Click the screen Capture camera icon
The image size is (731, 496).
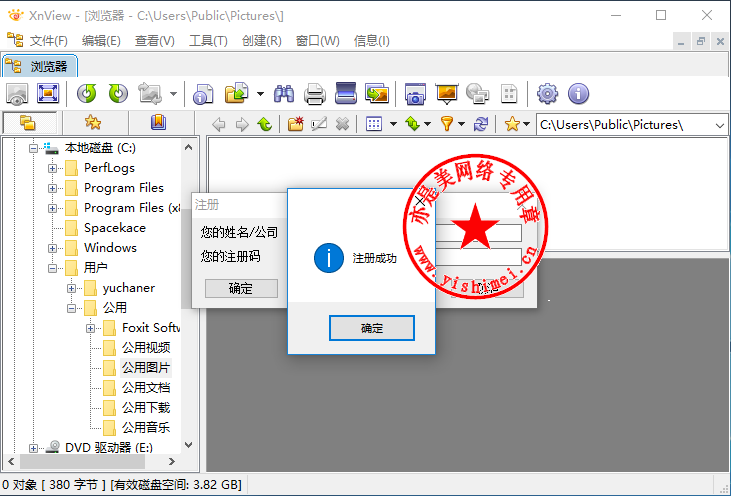click(x=415, y=94)
